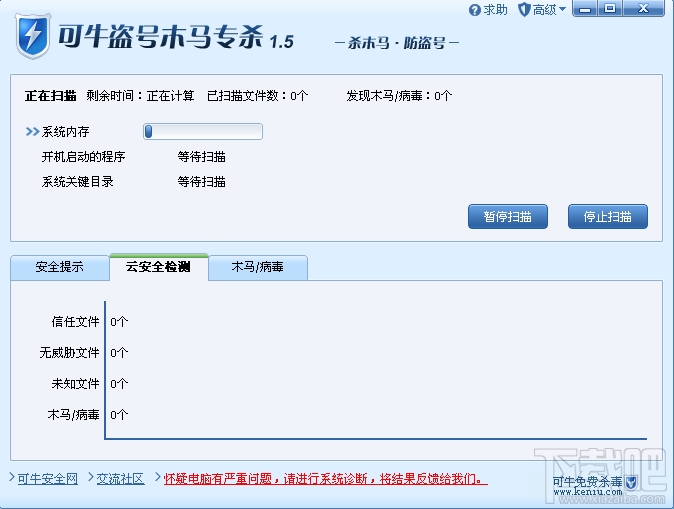Click the 木马/病毒 chart row label

click(74, 415)
